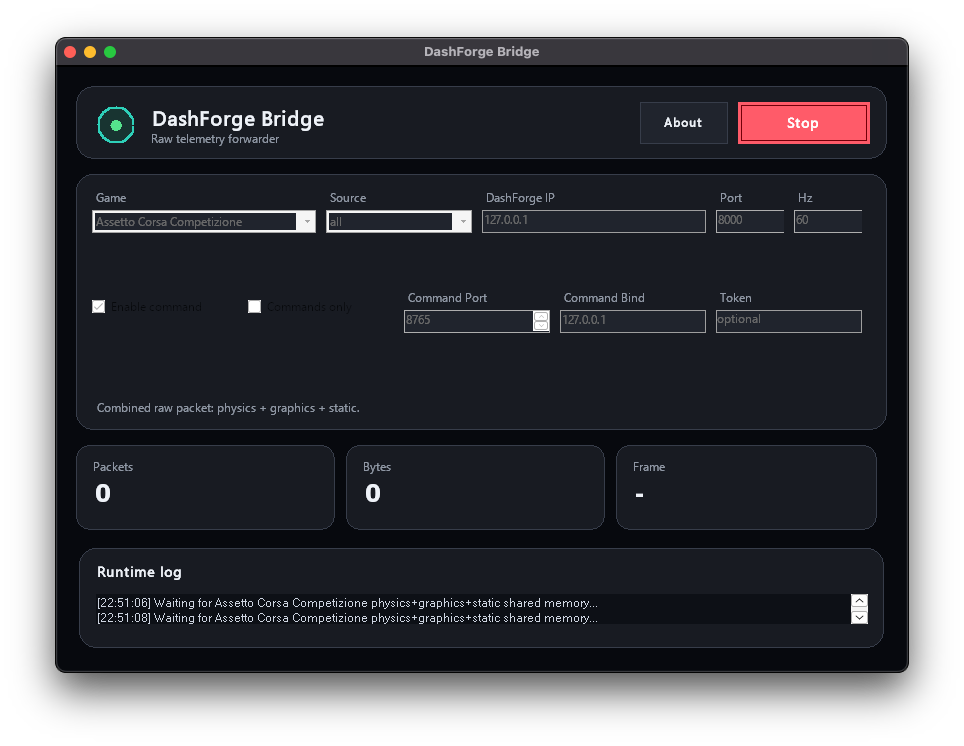Click the Bytes counter value
The width and height of the screenshot is (964, 746).
pos(373,493)
